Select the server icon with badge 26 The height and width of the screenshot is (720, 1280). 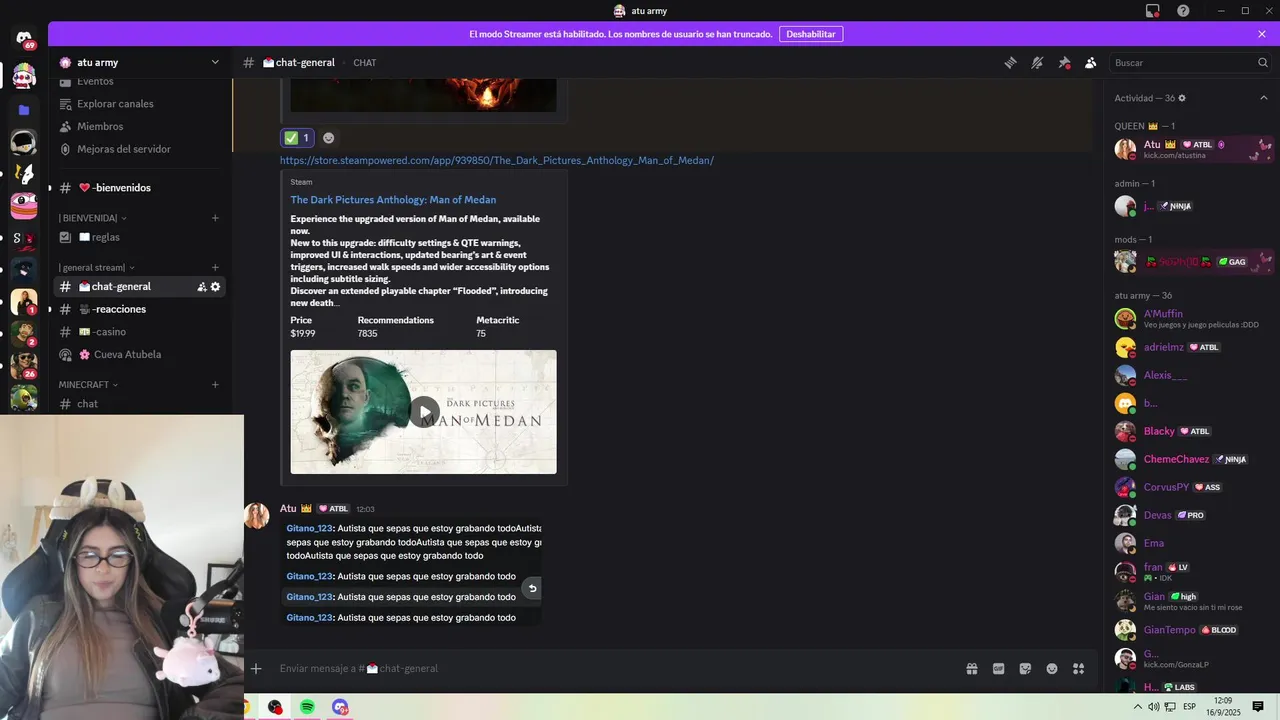24,366
